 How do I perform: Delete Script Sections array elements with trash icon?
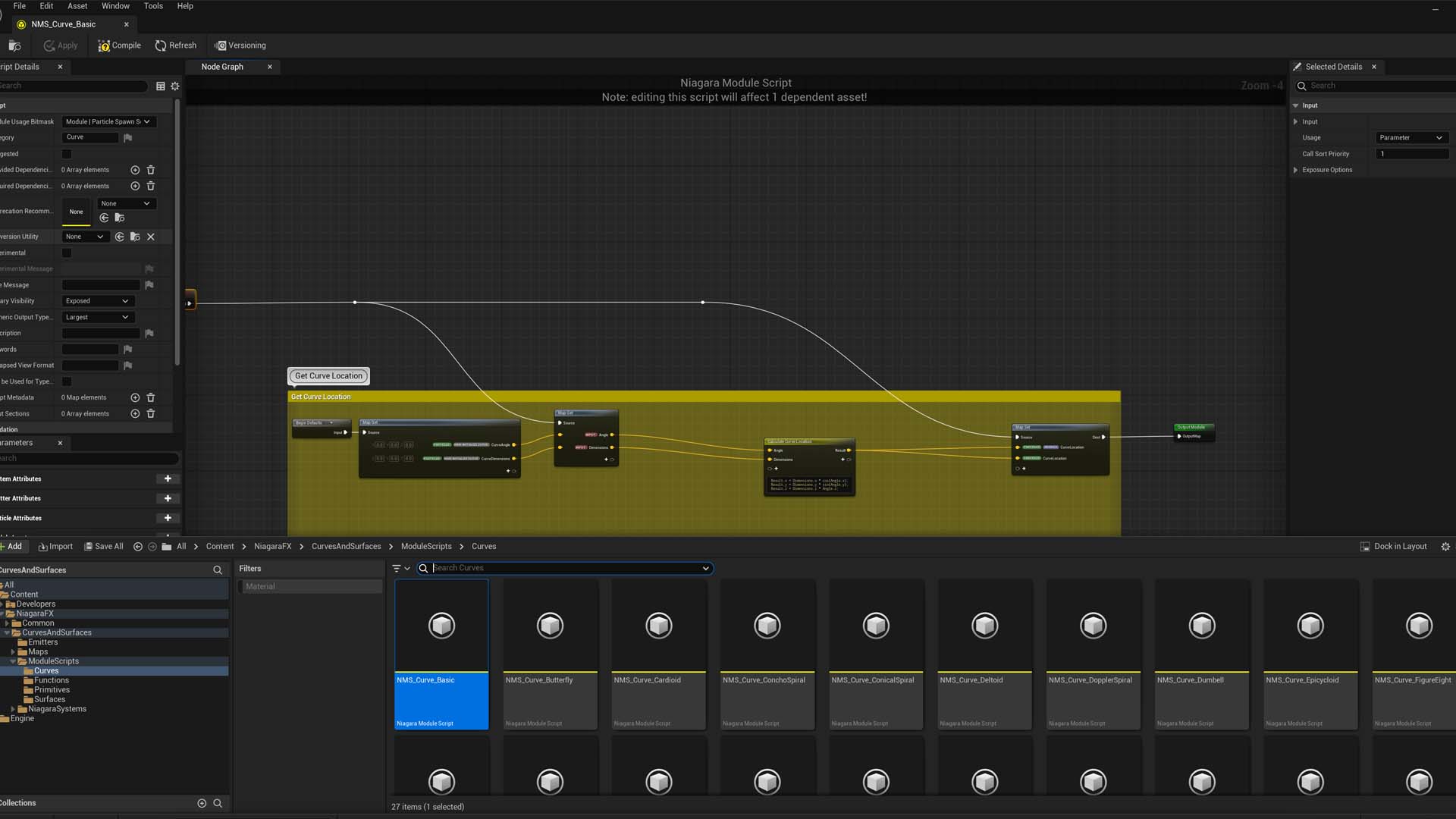(150, 414)
